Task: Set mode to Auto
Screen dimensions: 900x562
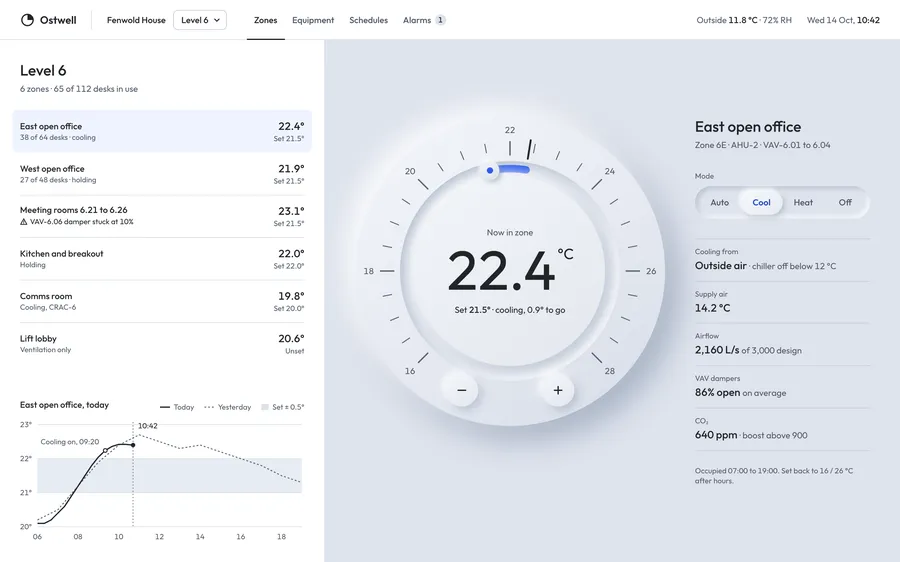Action: (719, 203)
